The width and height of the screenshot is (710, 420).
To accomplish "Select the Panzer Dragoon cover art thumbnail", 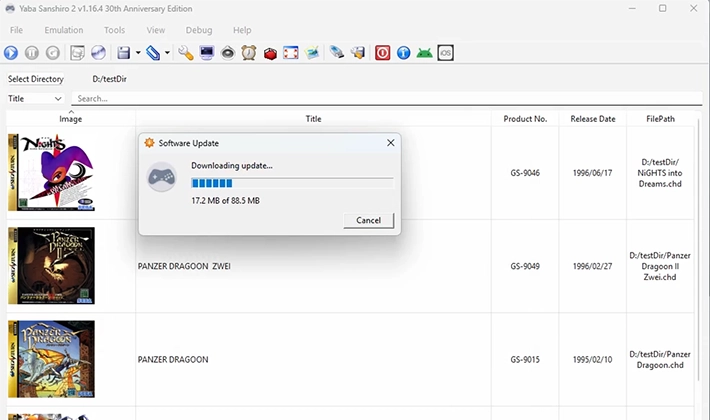I will [51, 359].
